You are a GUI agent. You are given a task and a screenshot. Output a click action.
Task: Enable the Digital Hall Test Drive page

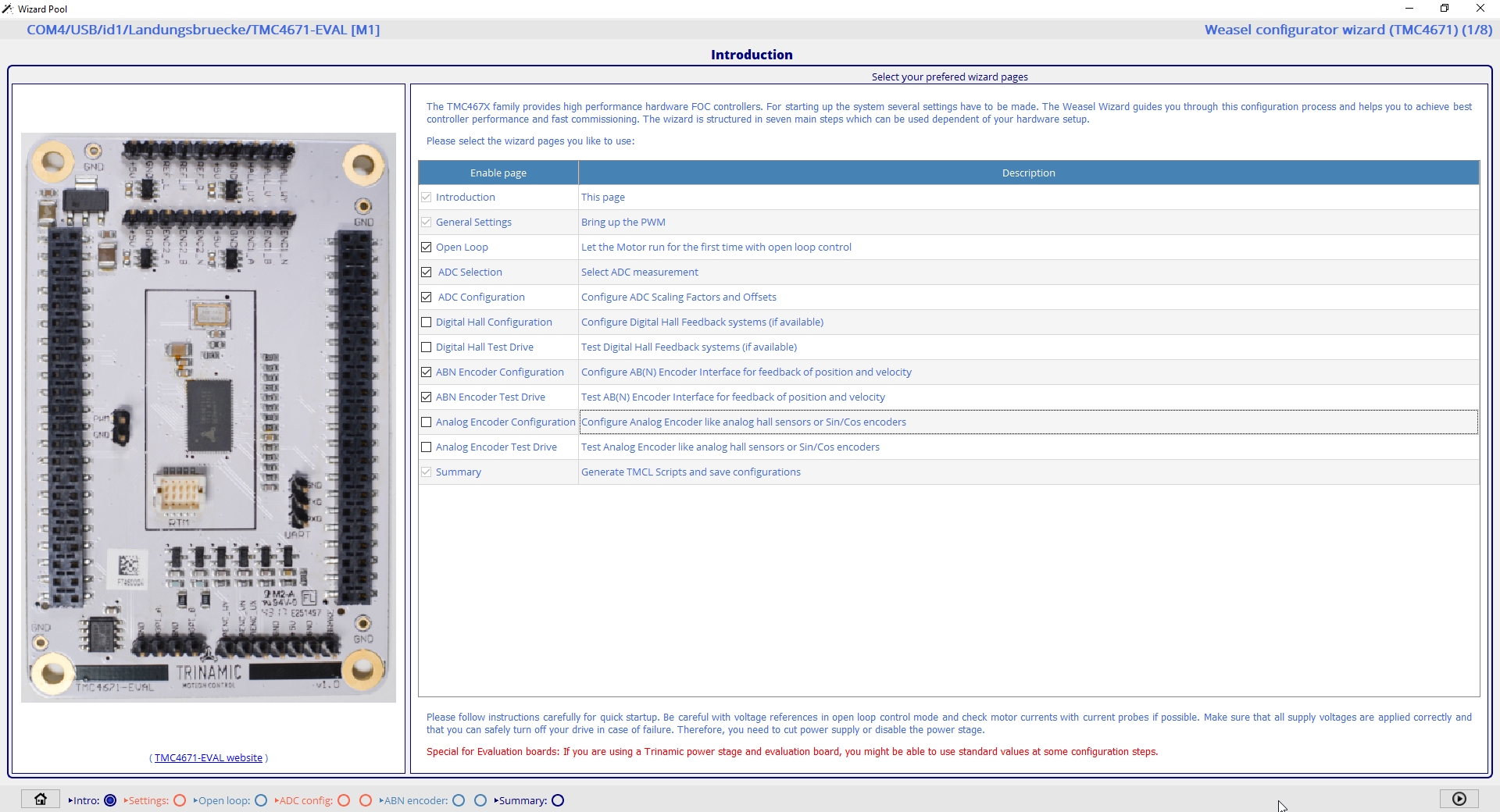(427, 347)
